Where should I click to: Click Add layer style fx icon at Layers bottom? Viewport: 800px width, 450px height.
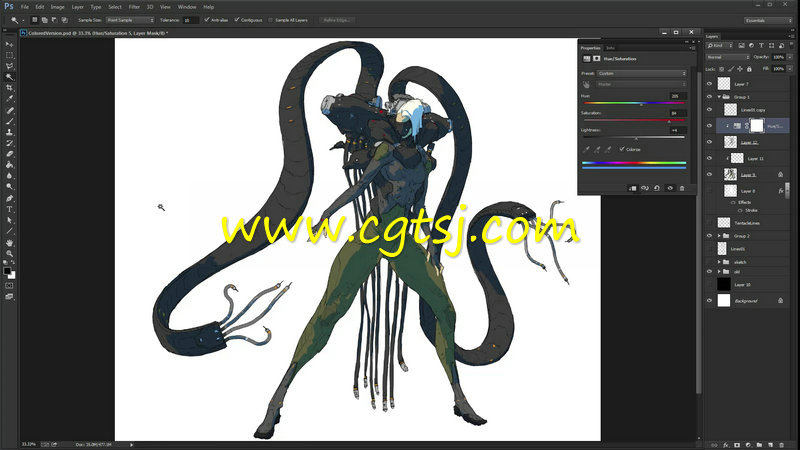click(726, 445)
